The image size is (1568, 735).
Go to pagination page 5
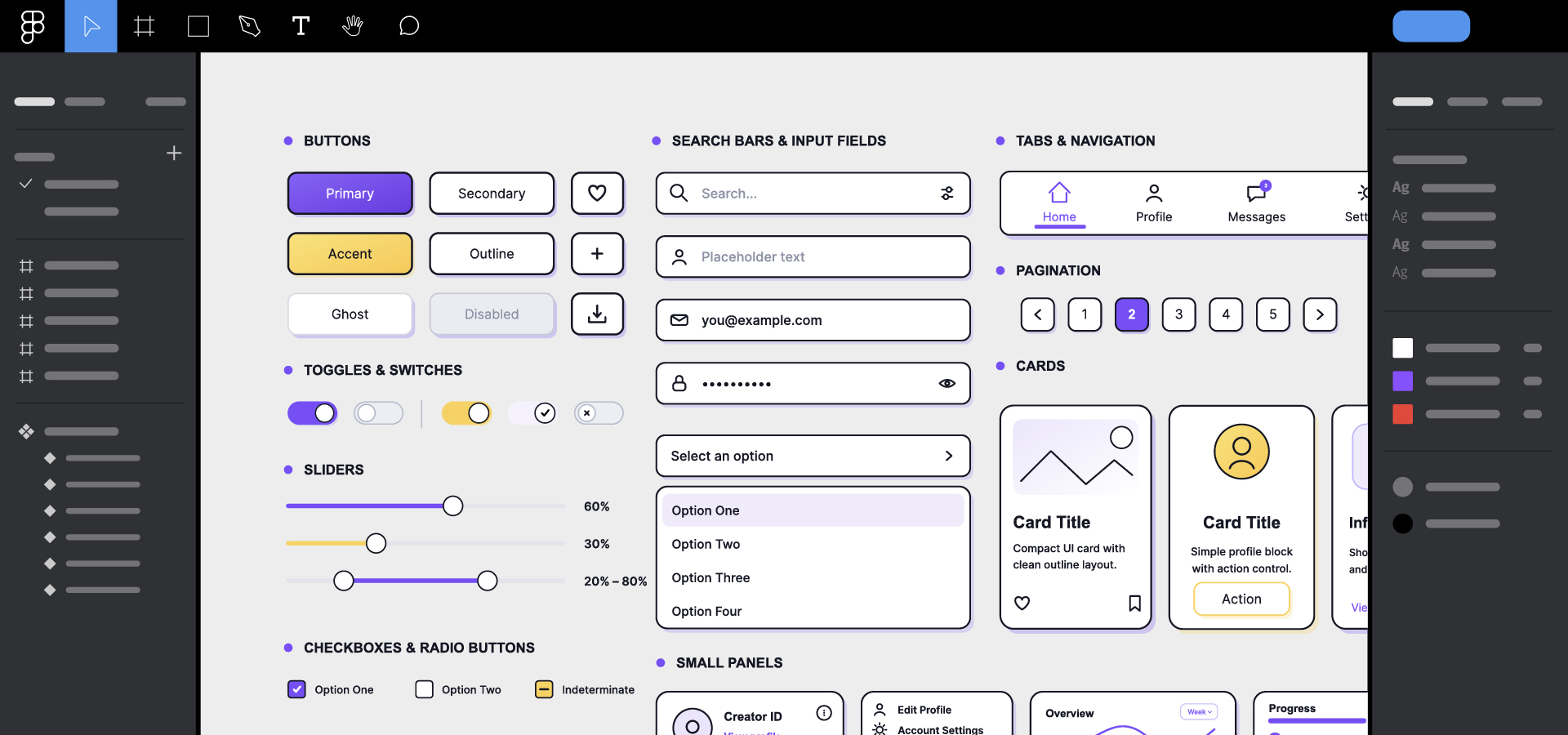tap(1272, 314)
